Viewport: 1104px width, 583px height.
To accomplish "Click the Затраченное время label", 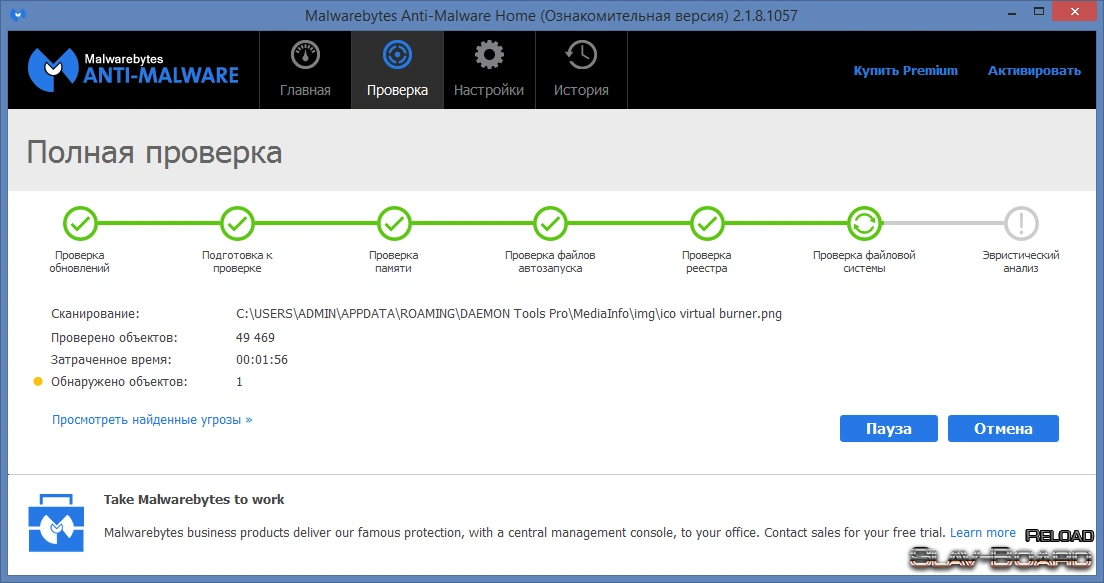I will [x=111, y=360].
